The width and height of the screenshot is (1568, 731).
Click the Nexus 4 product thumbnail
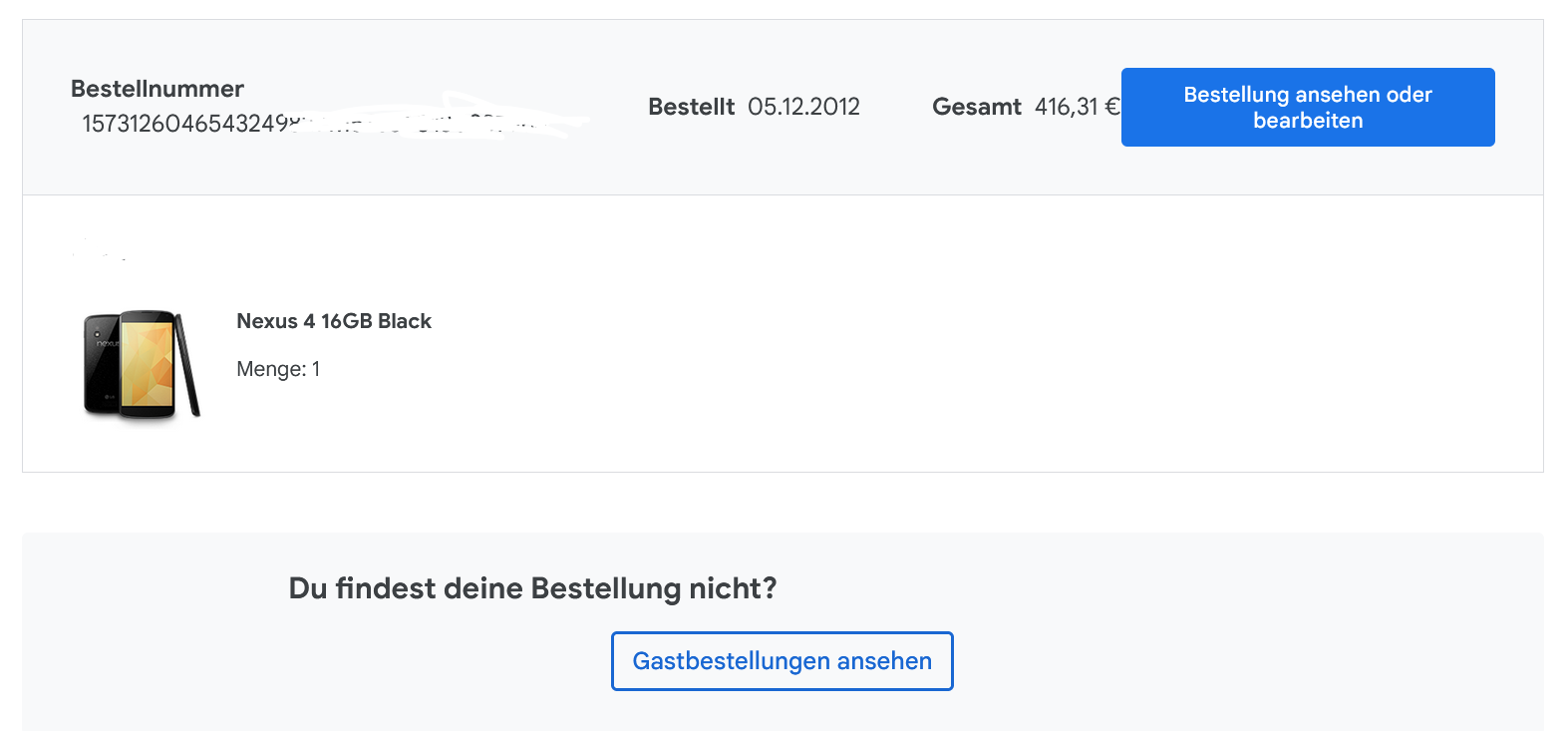click(x=142, y=364)
